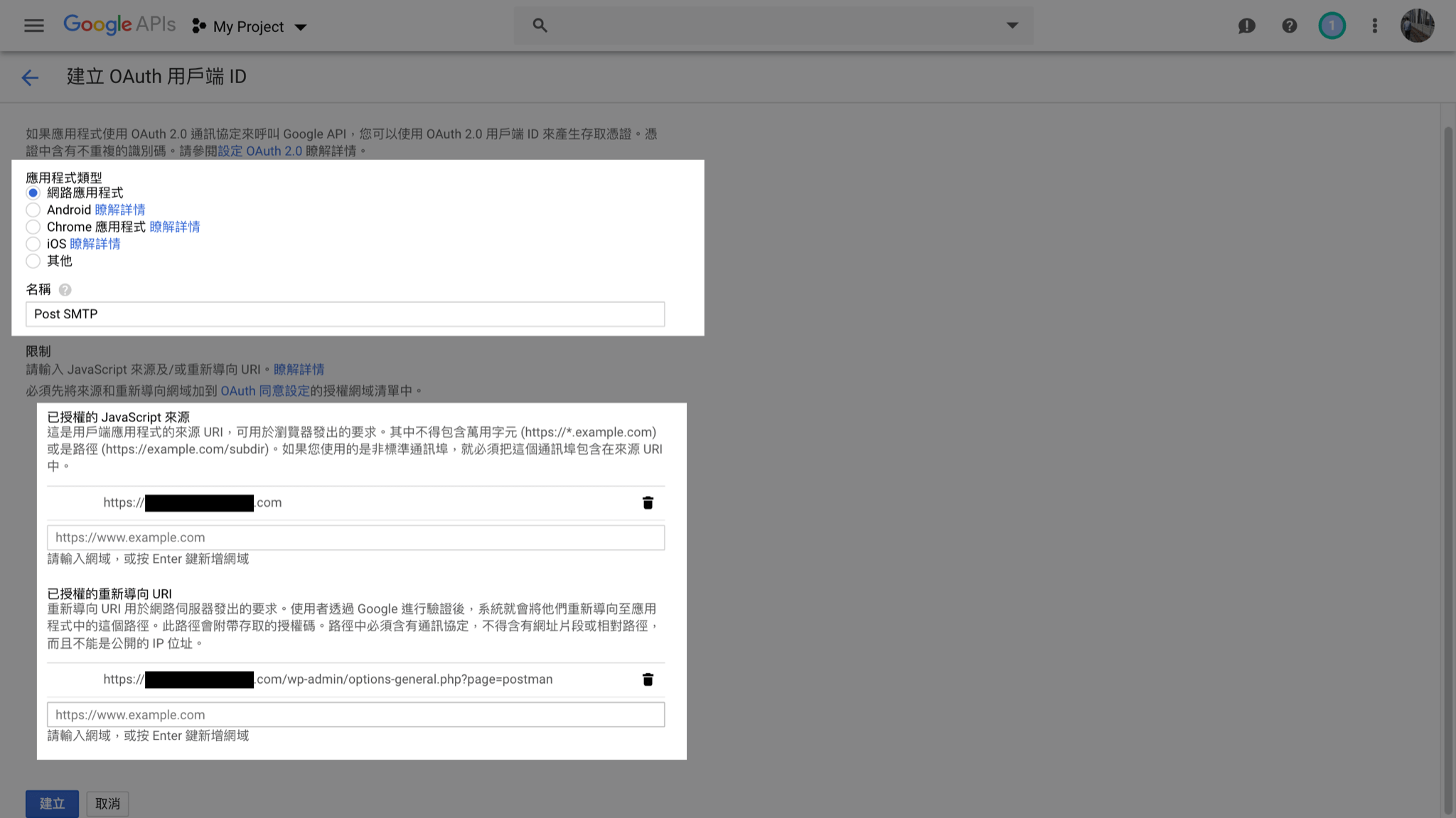Delete the authorized JavaScript origin entry
The width and height of the screenshot is (1456, 818).
pos(648,503)
